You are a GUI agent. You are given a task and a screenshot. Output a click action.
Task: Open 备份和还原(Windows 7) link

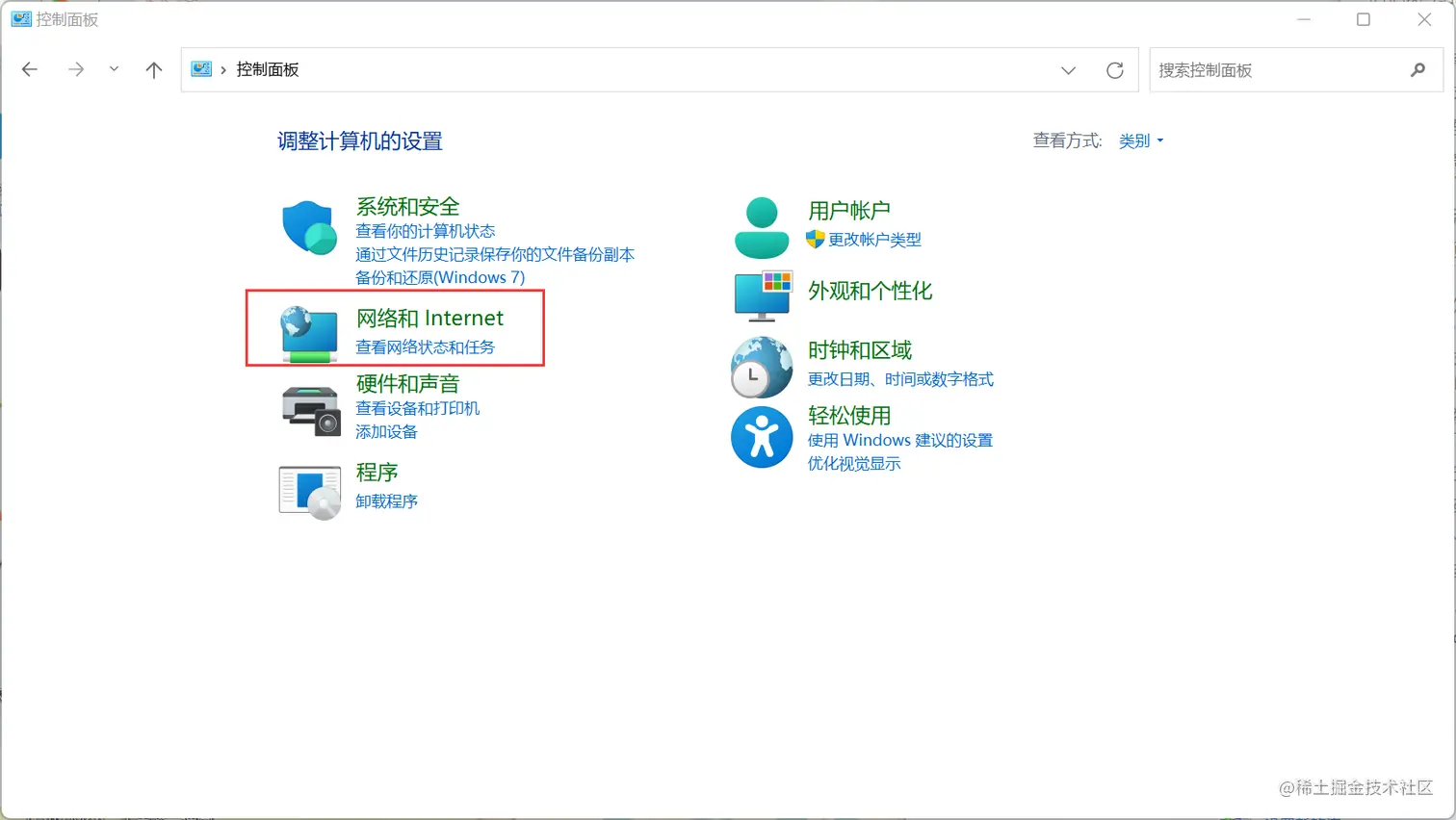(440, 278)
